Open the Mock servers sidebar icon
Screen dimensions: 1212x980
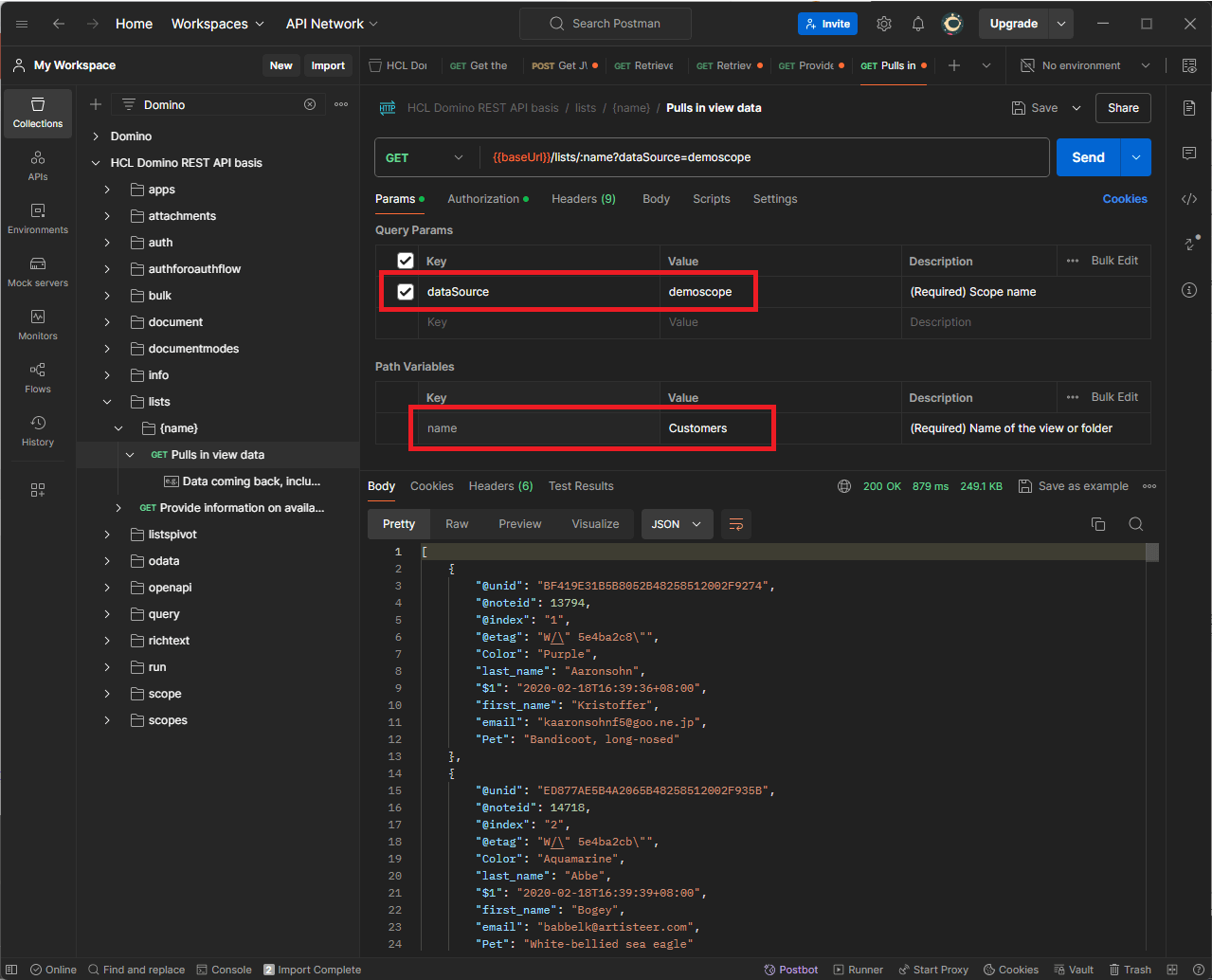point(38,271)
